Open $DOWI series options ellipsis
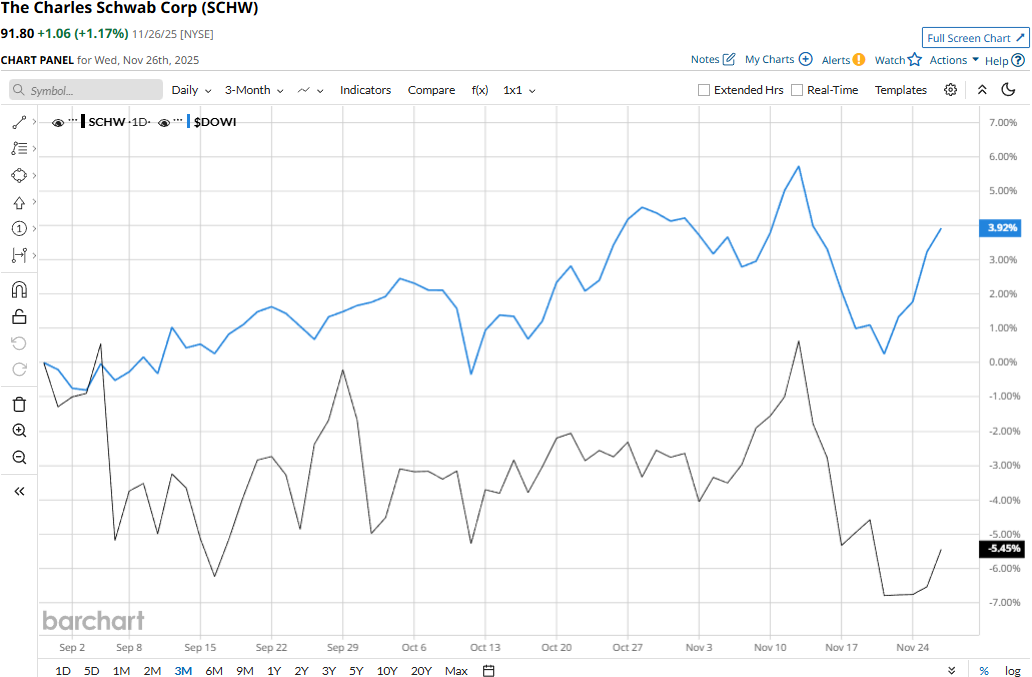This screenshot has width=1032, height=677. pyautogui.click(x=178, y=120)
